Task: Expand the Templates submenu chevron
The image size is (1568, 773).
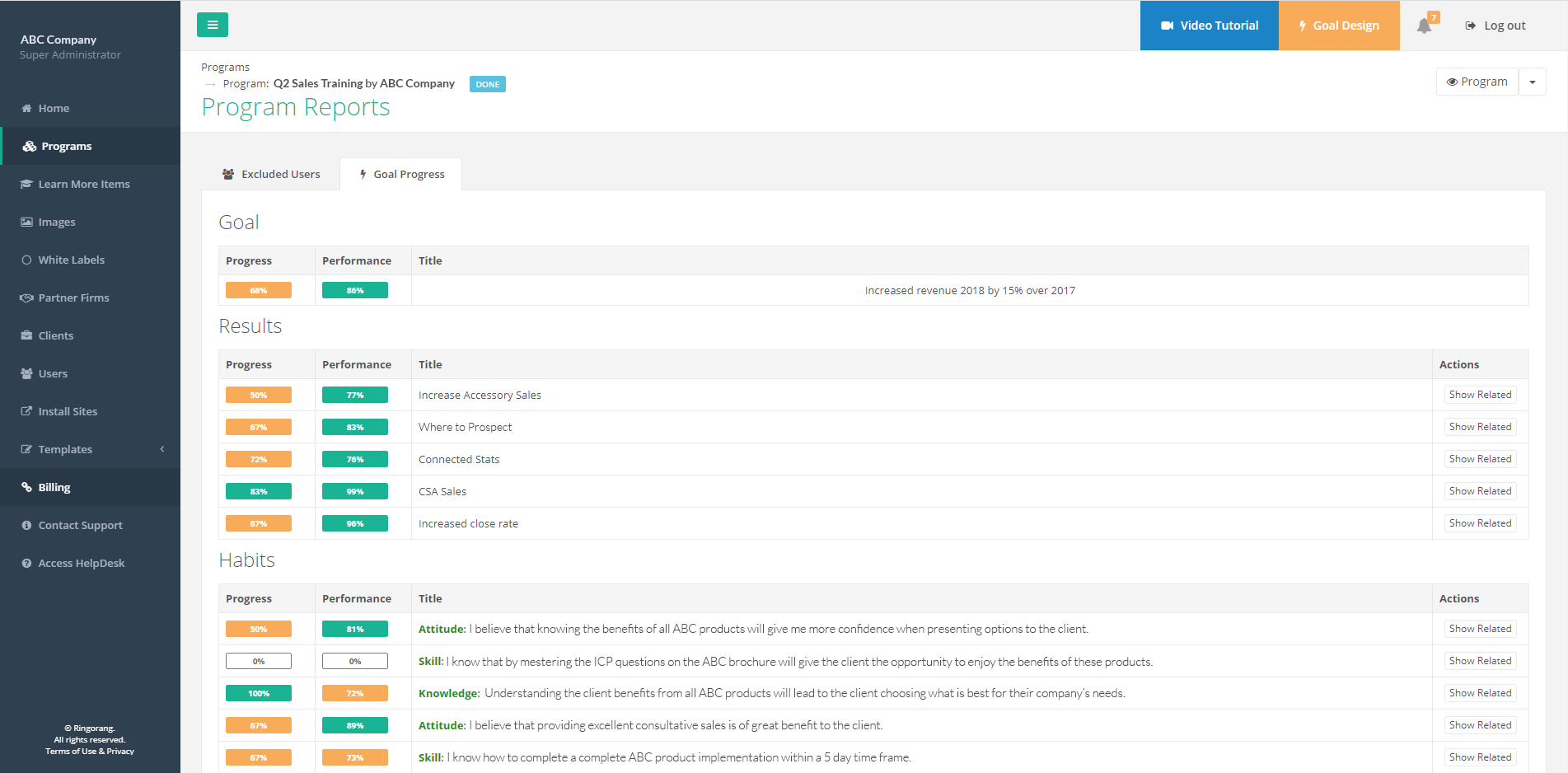Action: (162, 449)
